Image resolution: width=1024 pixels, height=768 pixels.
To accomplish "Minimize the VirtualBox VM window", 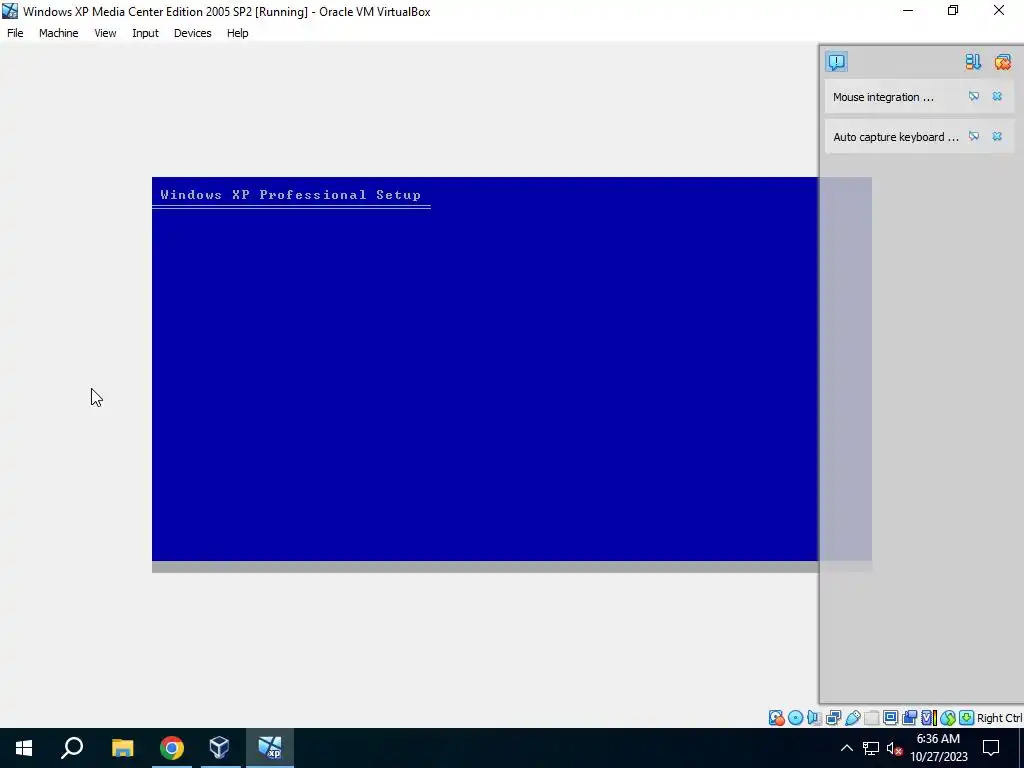I will 908,11.
